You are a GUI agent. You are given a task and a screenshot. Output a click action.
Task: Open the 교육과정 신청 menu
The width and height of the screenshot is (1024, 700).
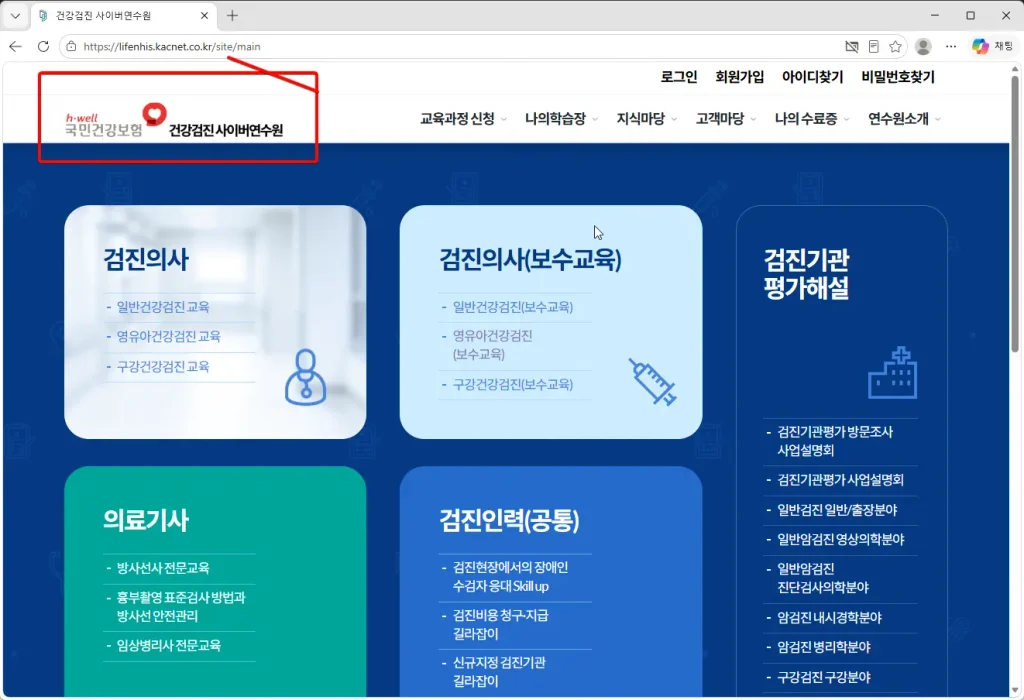[x=457, y=119]
